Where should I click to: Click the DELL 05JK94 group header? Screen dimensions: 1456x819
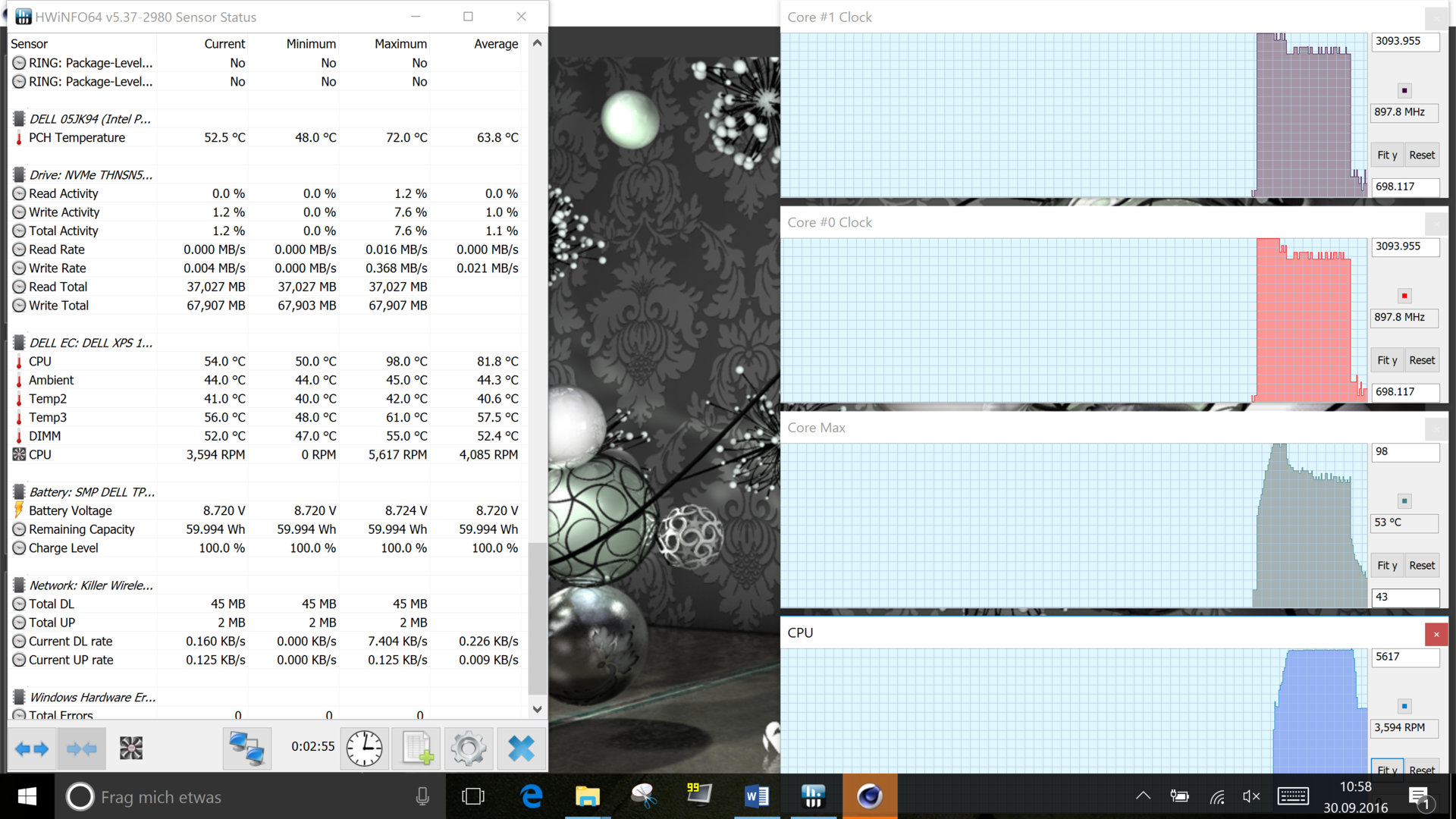coord(83,119)
